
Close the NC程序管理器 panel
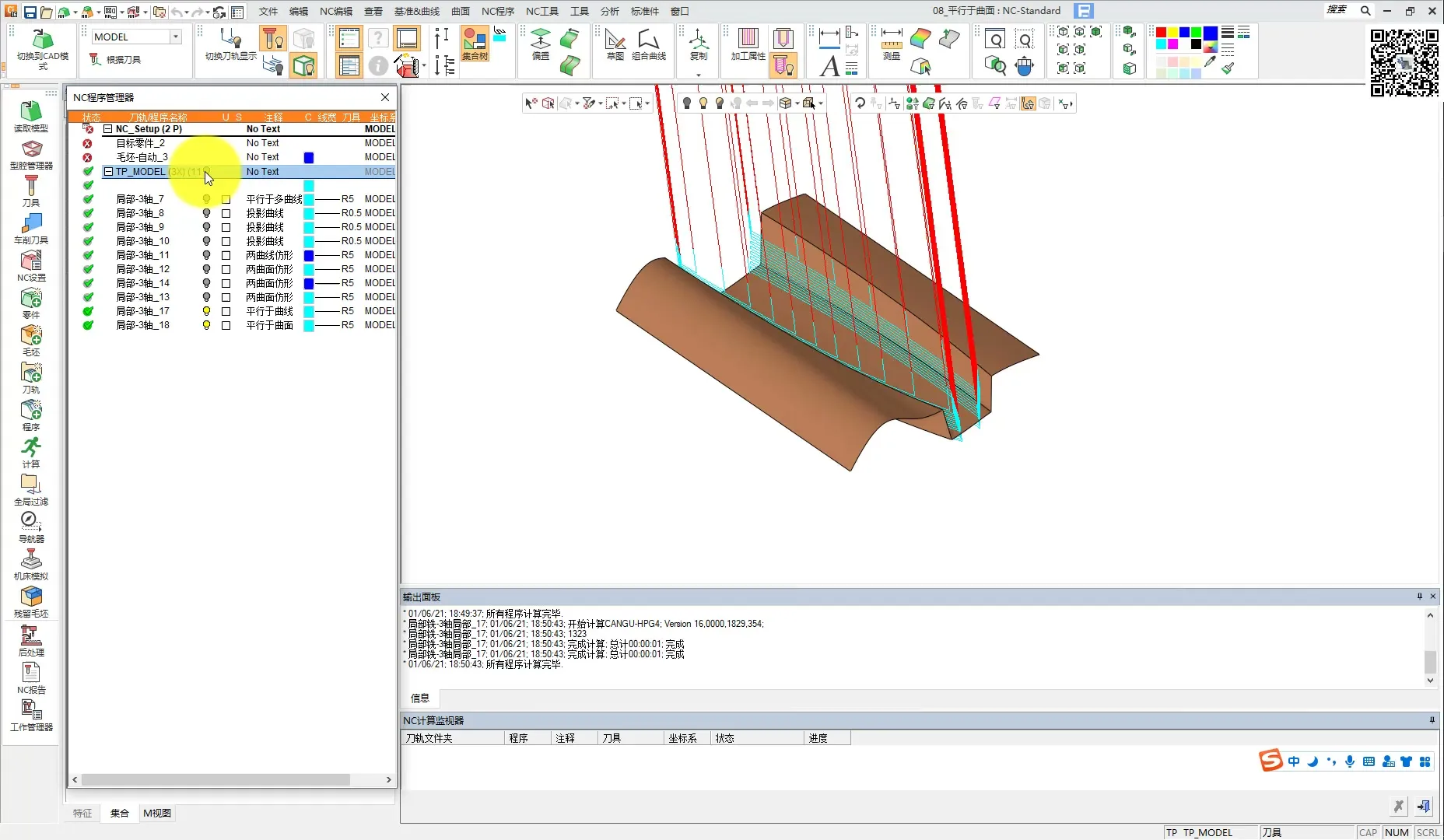385,97
